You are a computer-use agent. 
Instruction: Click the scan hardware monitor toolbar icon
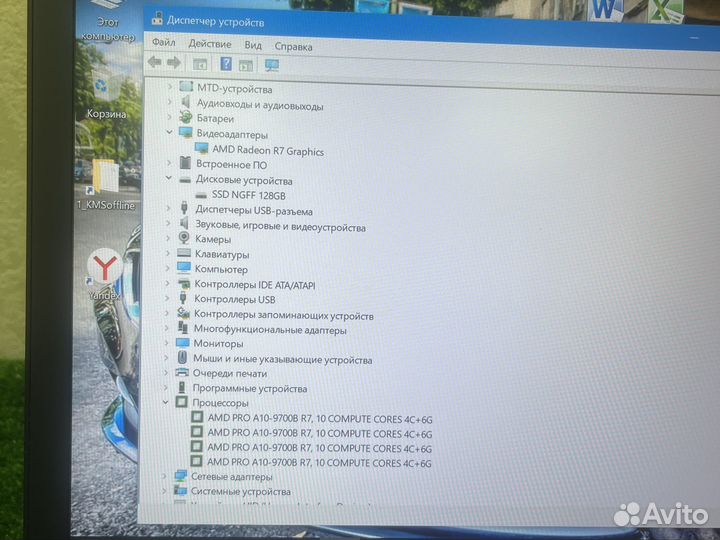[x=272, y=65]
